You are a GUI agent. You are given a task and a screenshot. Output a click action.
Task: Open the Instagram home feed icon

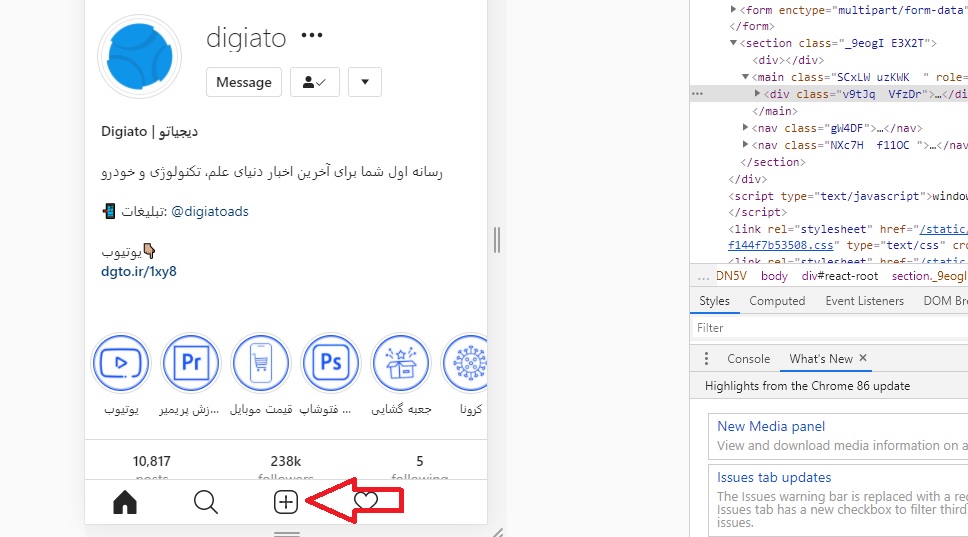pyautogui.click(x=125, y=502)
